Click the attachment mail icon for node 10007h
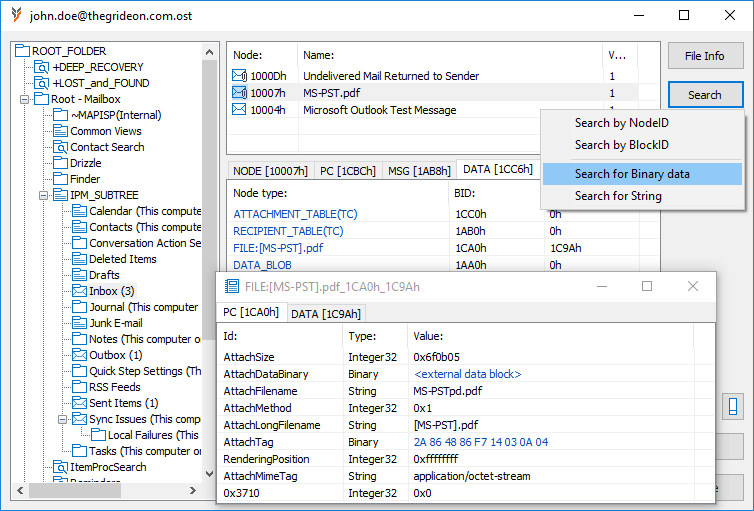 (x=239, y=93)
